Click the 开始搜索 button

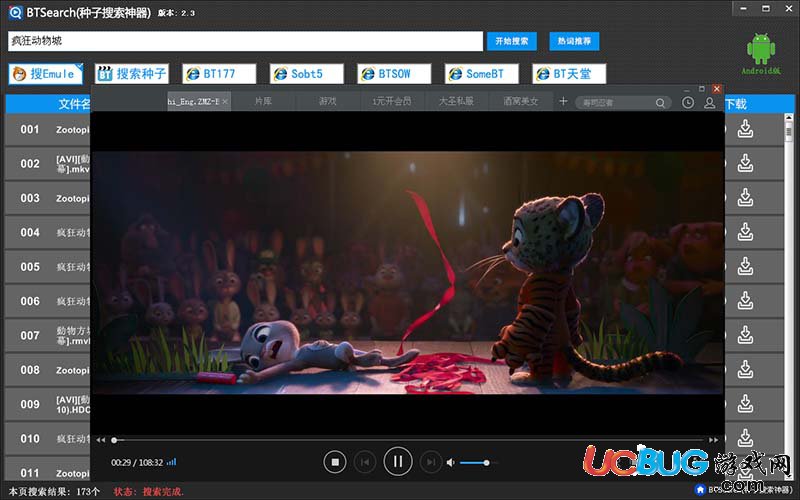coord(512,41)
